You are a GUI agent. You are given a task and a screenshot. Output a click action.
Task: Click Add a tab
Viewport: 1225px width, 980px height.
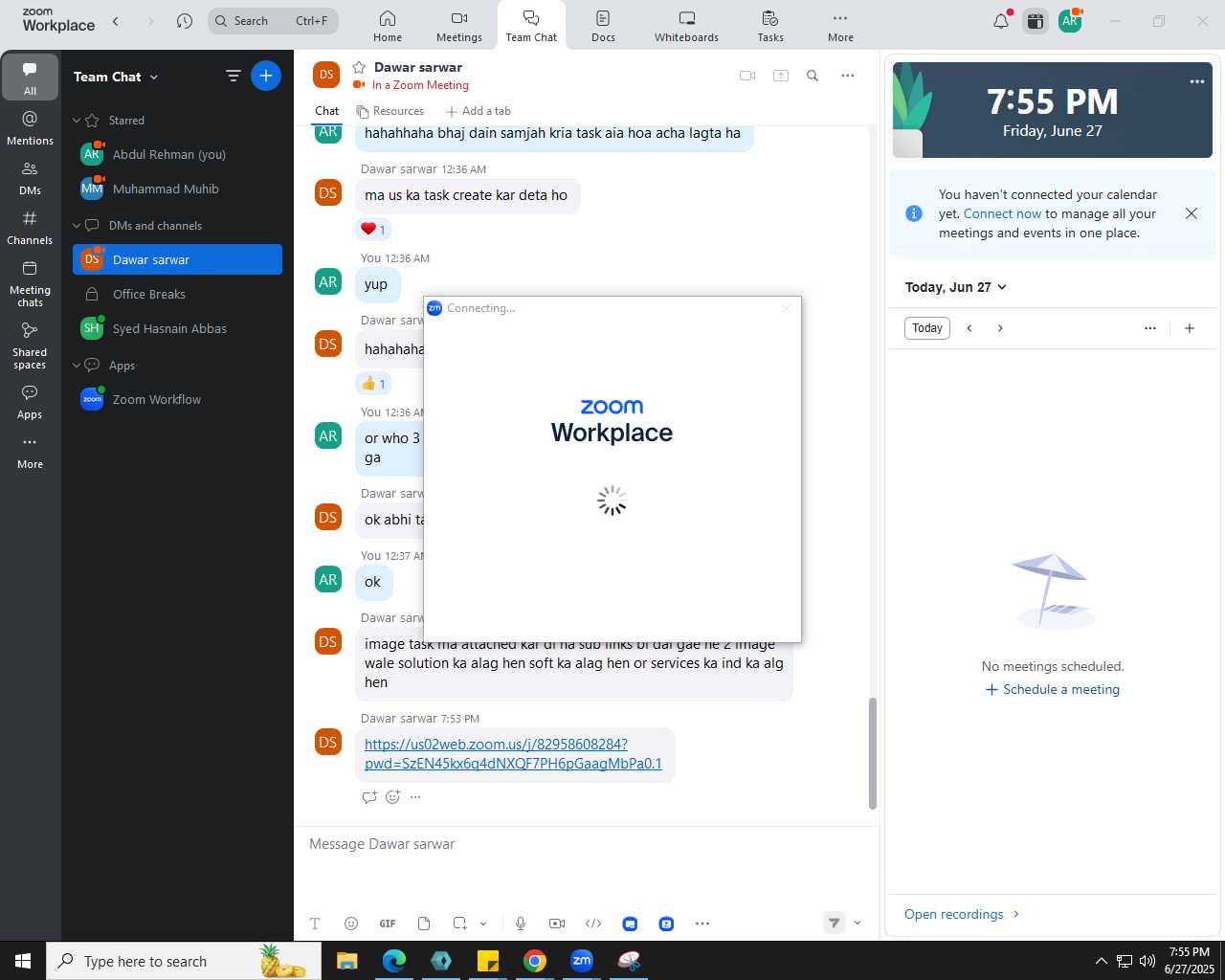coord(478,111)
